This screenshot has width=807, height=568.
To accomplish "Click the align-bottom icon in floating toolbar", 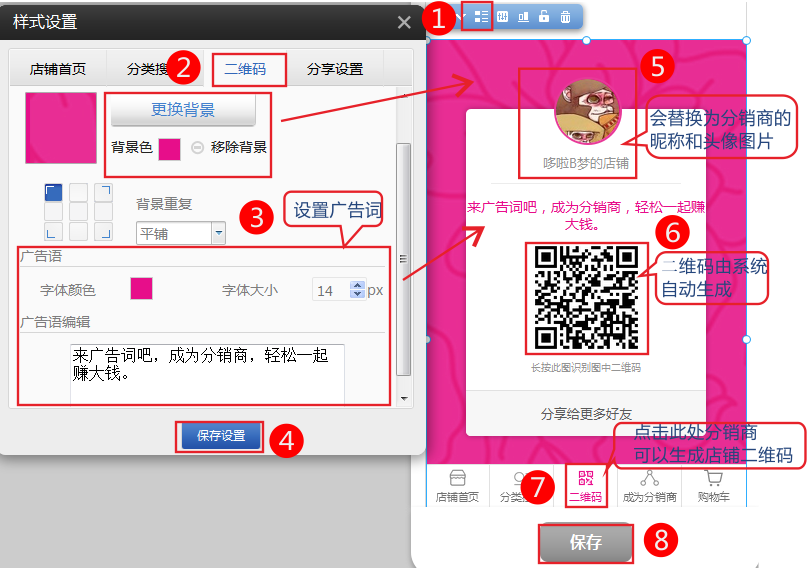I will [x=523, y=17].
